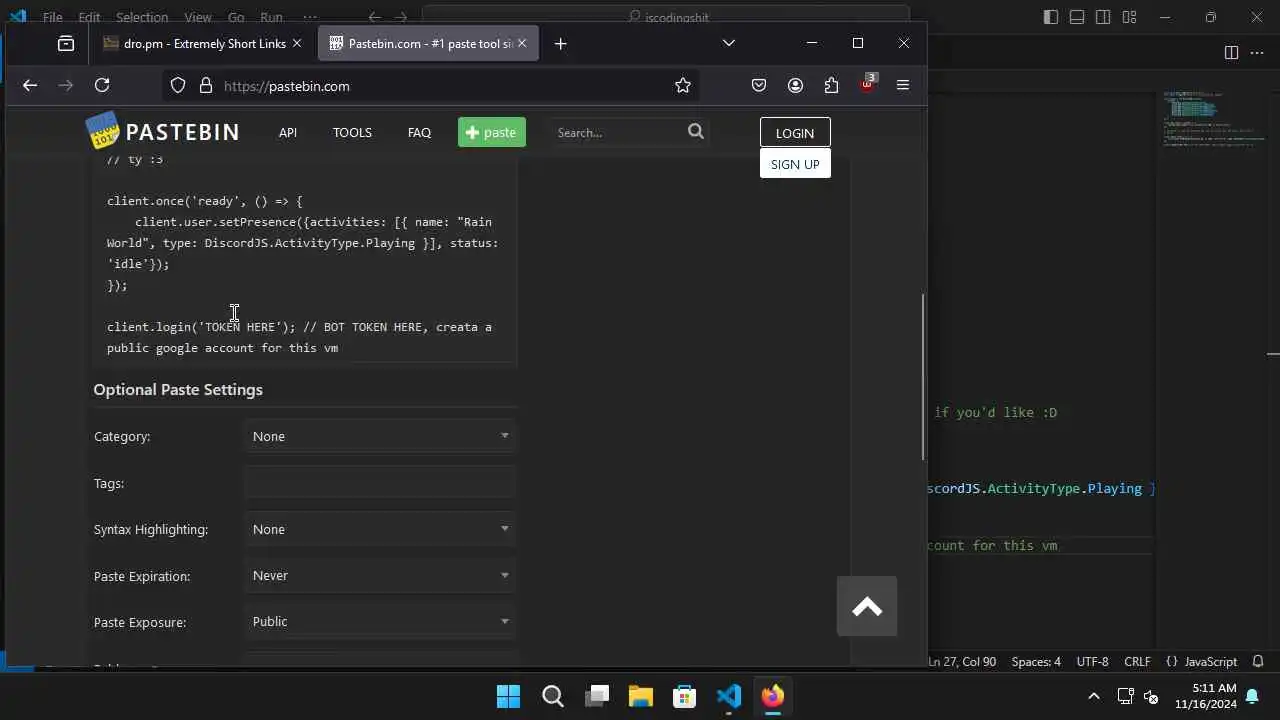Switch to the dro.pm Extremely Short Links tab
1280x720 pixels.
click(x=205, y=44)
